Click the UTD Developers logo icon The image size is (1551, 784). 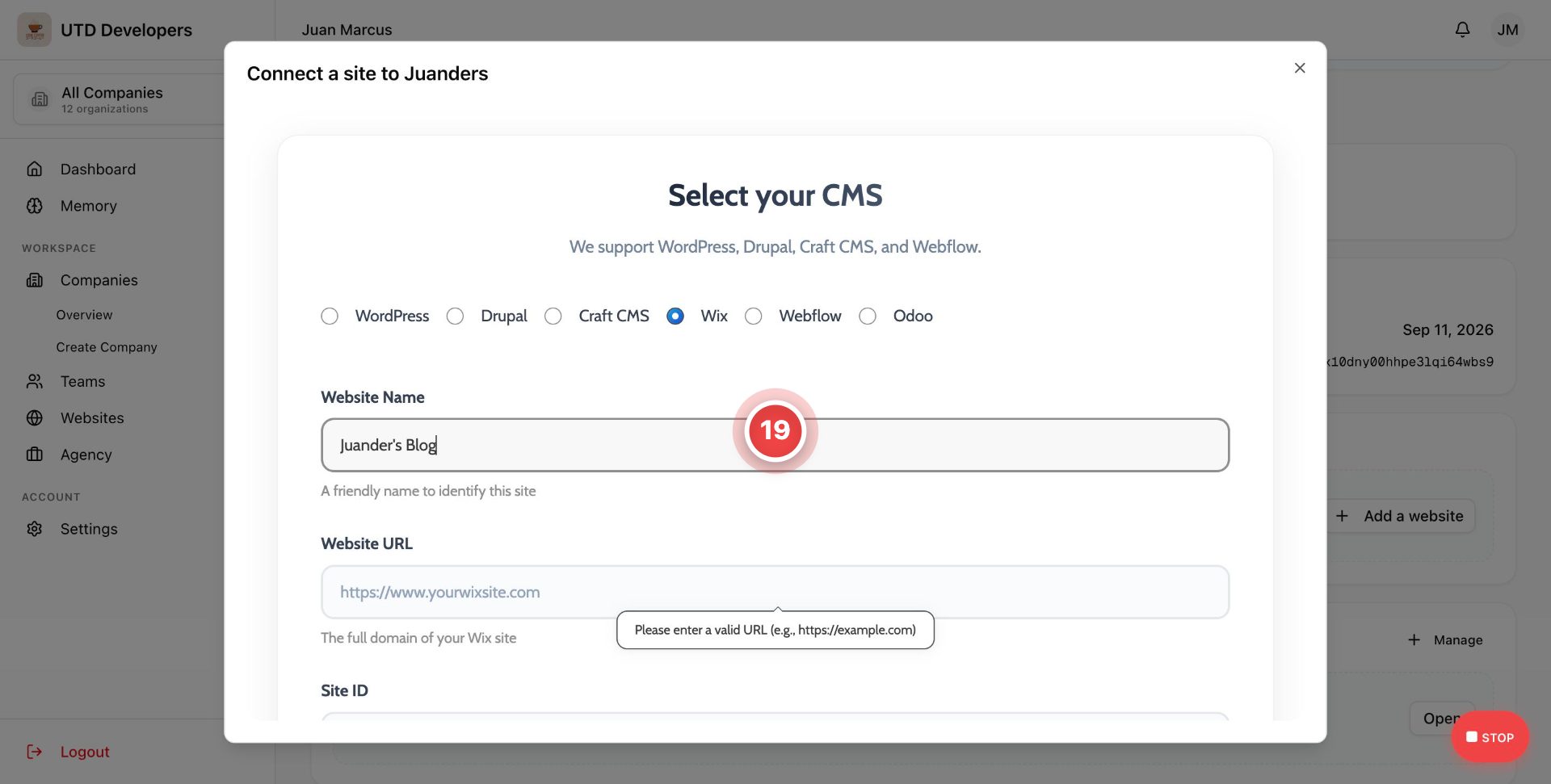pyautogui.click(x=34, y=30)
